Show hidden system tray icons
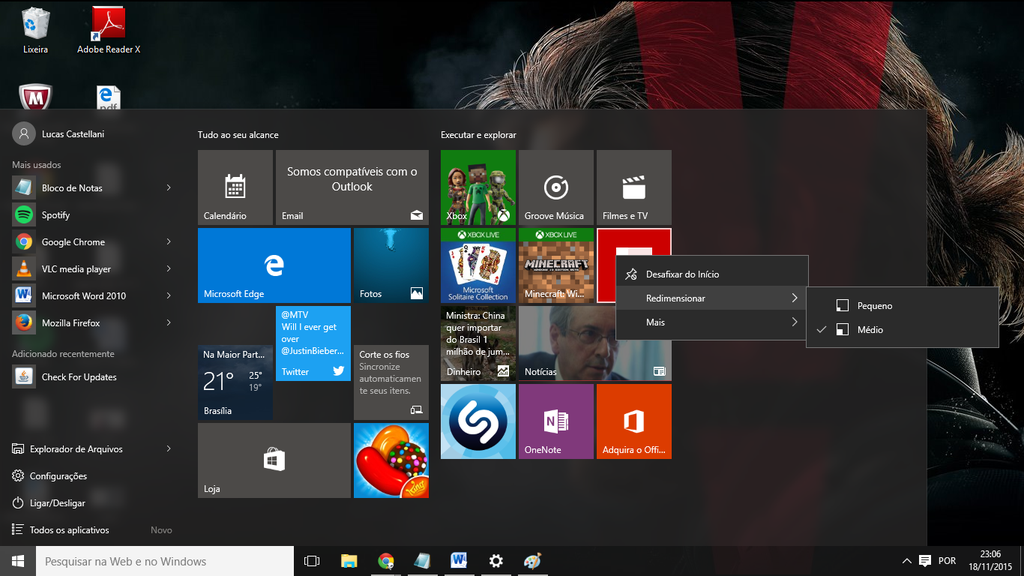The image size is (1024, 576). [x=906, y=561]
